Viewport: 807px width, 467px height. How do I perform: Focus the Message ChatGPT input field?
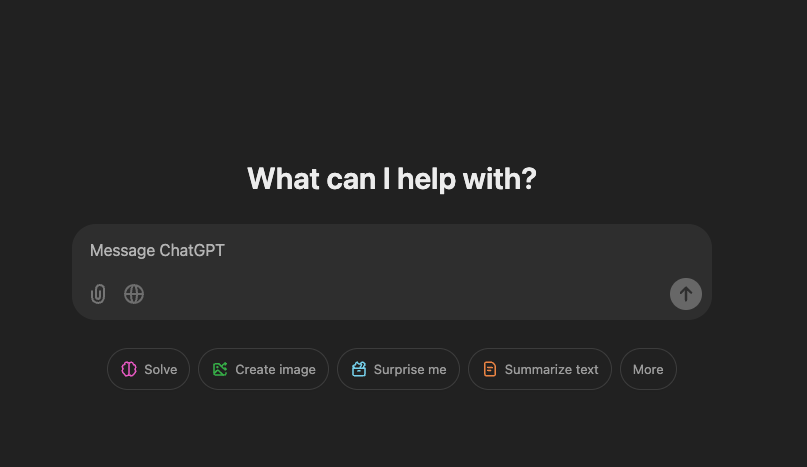coord(392,251)
